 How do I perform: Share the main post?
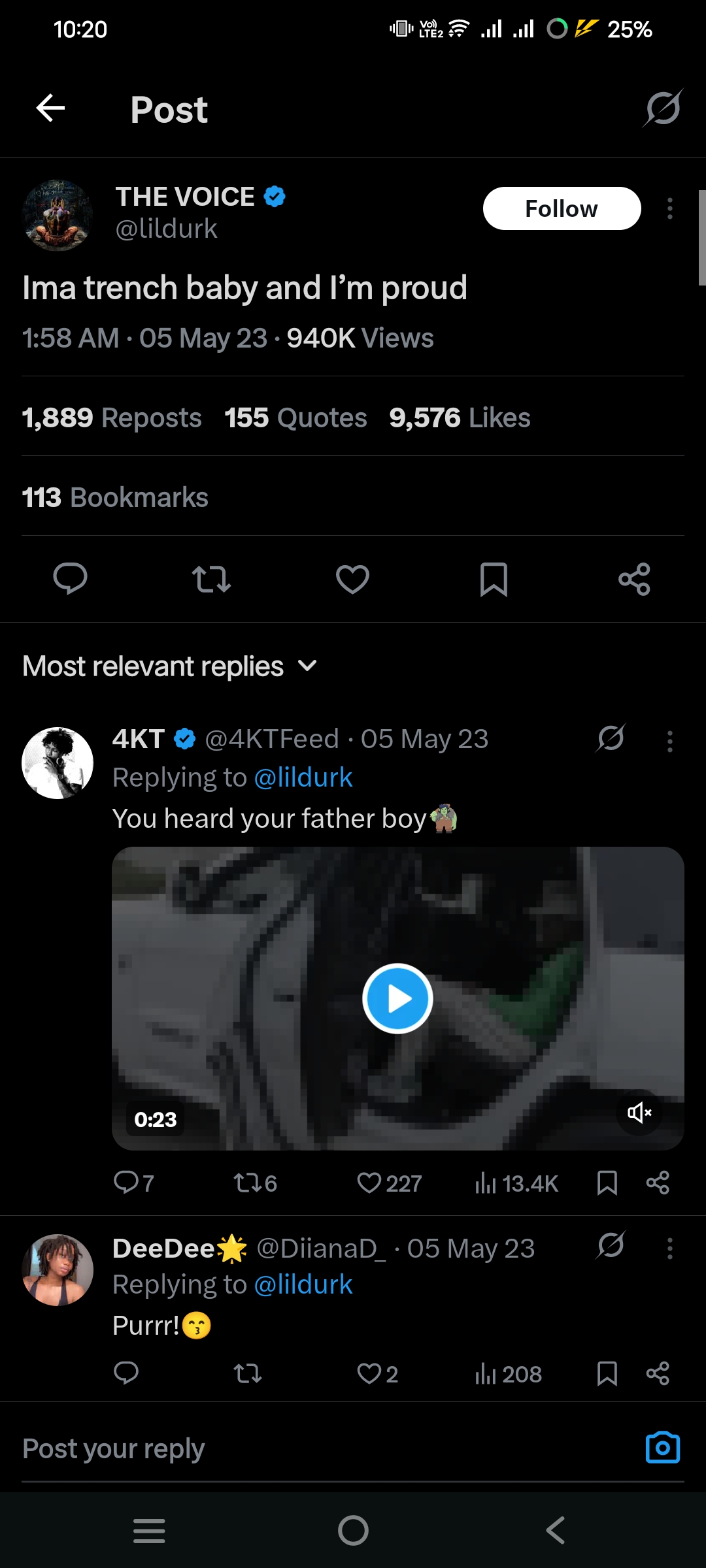pyautogui.click(x=634, y=579)
